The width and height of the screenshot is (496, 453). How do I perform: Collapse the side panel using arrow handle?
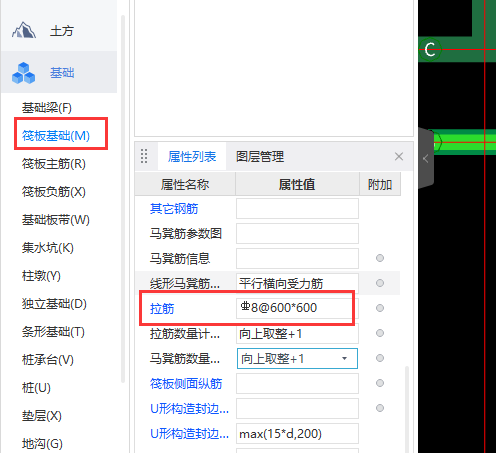coord(426,159)
